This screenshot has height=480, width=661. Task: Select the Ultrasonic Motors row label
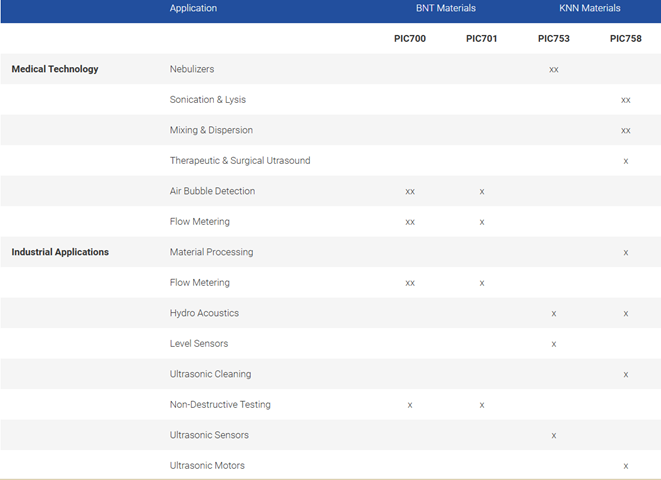tap(207, 466)
